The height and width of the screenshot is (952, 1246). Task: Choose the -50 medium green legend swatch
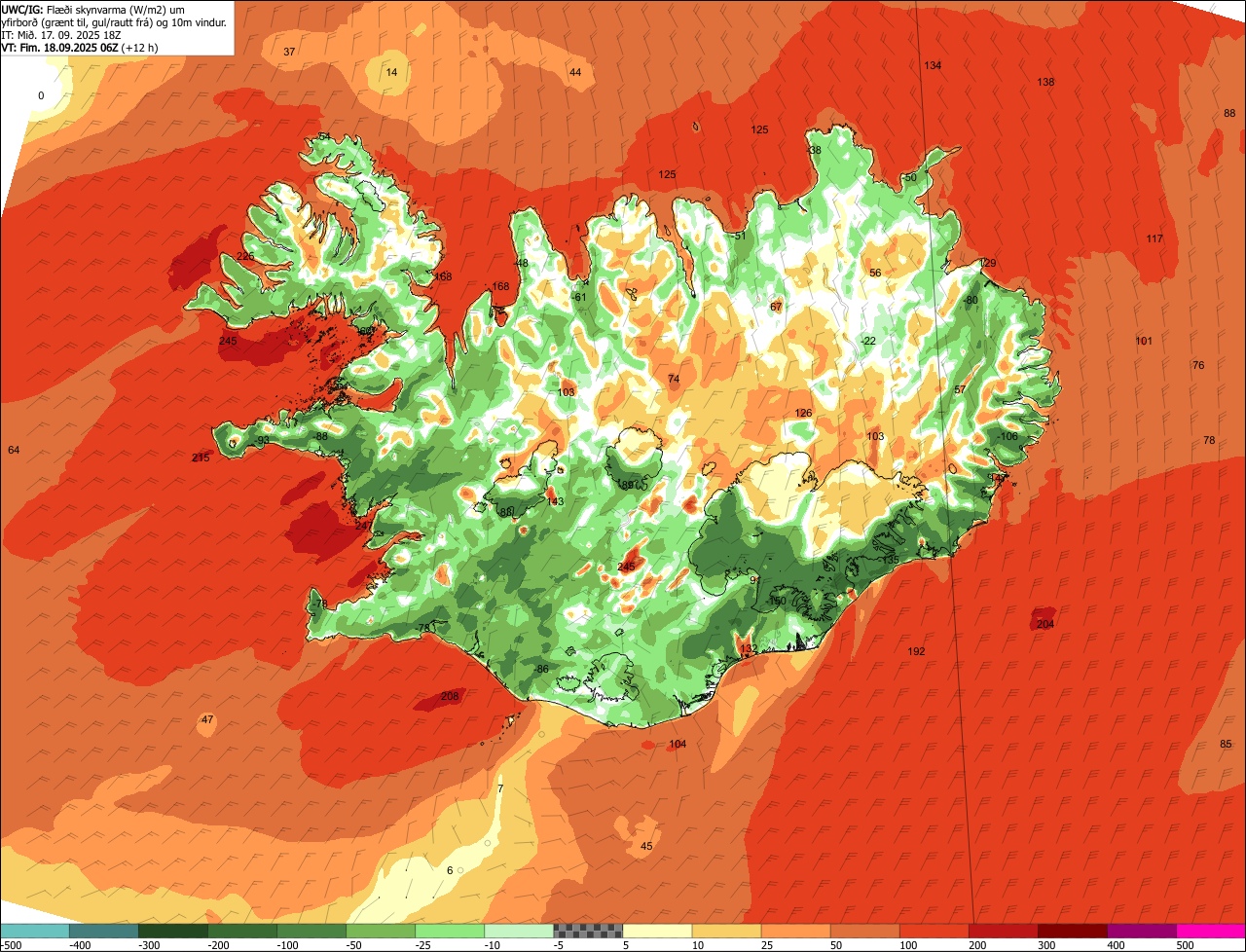pyautogui.click(x=381, y=931)
